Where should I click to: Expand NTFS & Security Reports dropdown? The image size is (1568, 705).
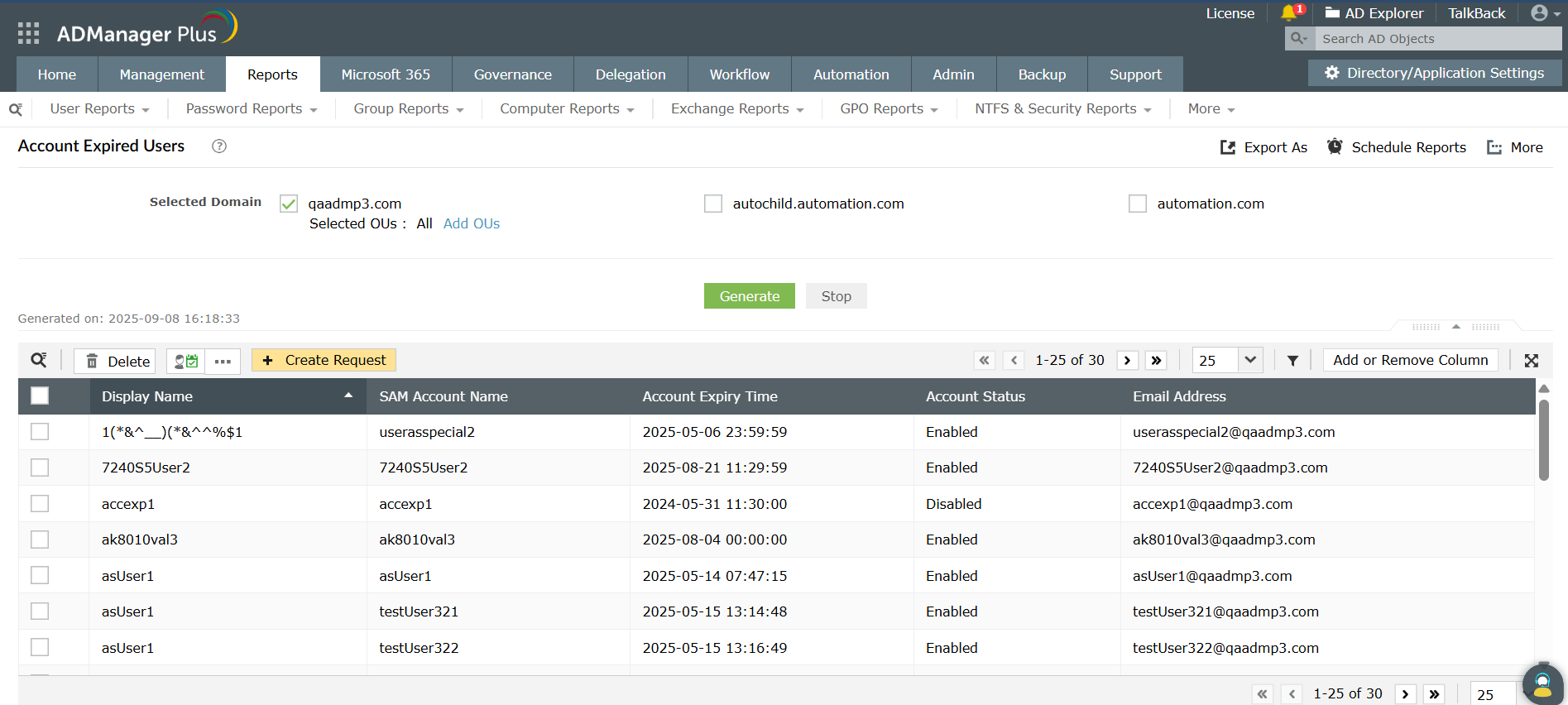pos(1063,109)
